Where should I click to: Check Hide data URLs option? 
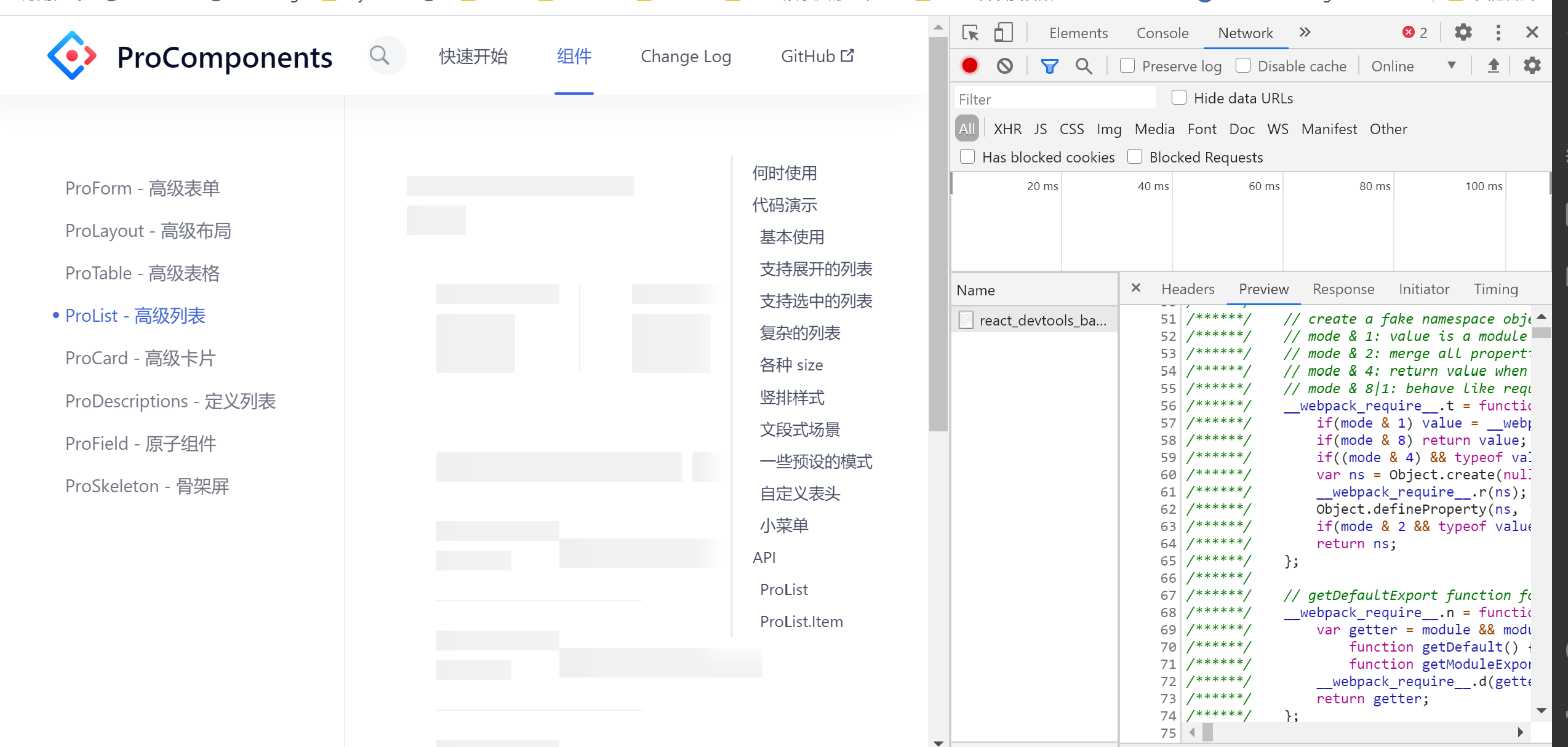1179,97
